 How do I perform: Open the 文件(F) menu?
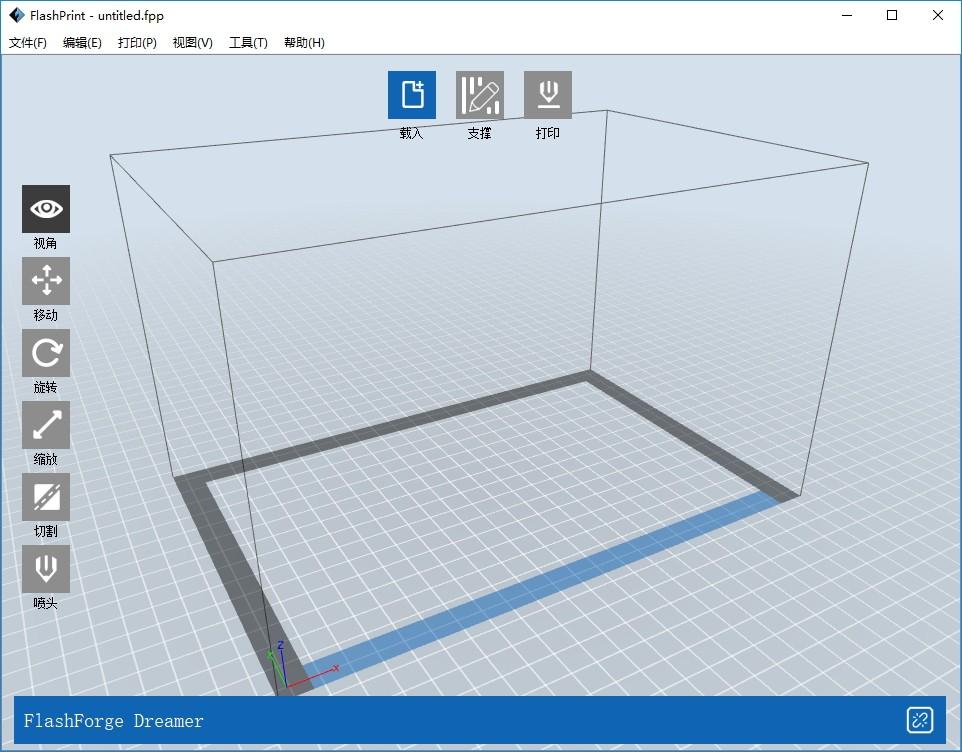[28, 42]
